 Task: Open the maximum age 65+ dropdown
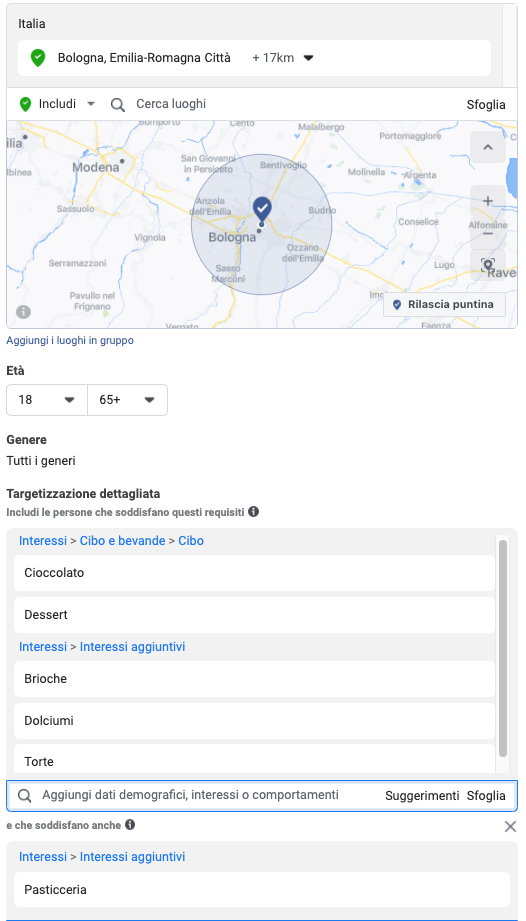pyautogui.click(x=127, y=400)
